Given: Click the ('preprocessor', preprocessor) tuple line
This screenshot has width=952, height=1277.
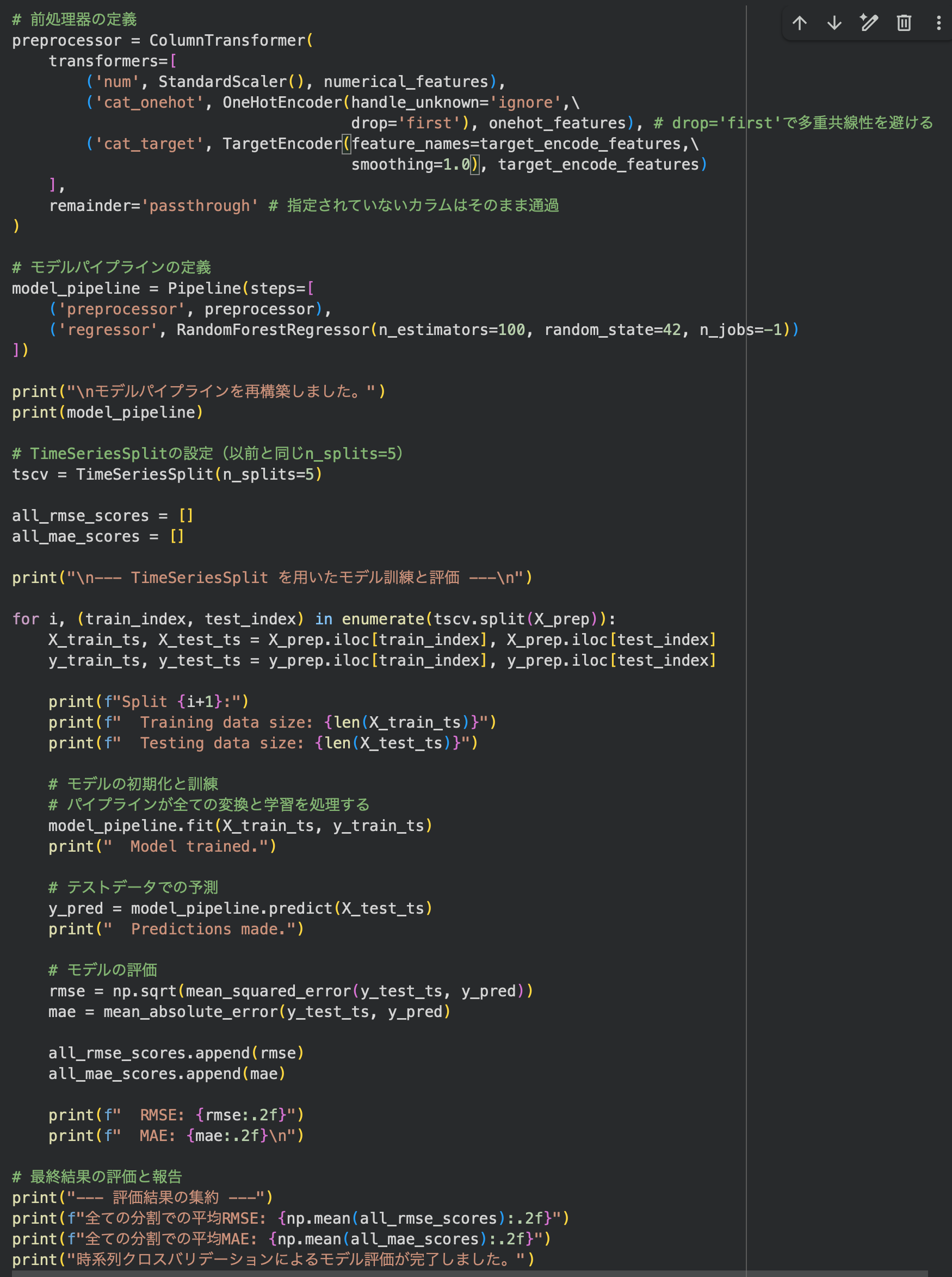Looking at the screenshot, I should tap(190, 309).
